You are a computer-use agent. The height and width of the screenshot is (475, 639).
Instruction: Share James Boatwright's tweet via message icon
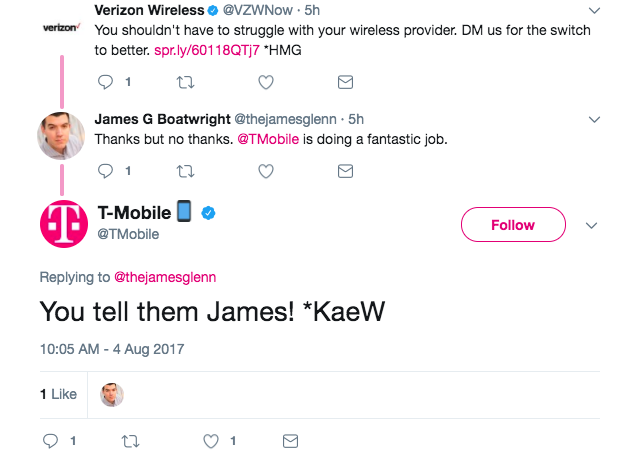[345, 171]
